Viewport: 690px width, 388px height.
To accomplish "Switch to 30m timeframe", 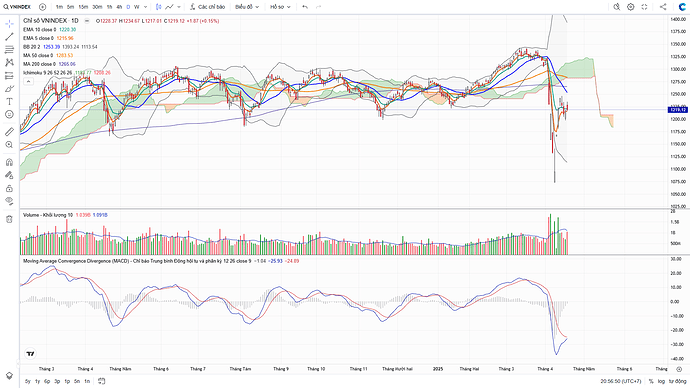I will pyautogui.click(x=97, y=7).
